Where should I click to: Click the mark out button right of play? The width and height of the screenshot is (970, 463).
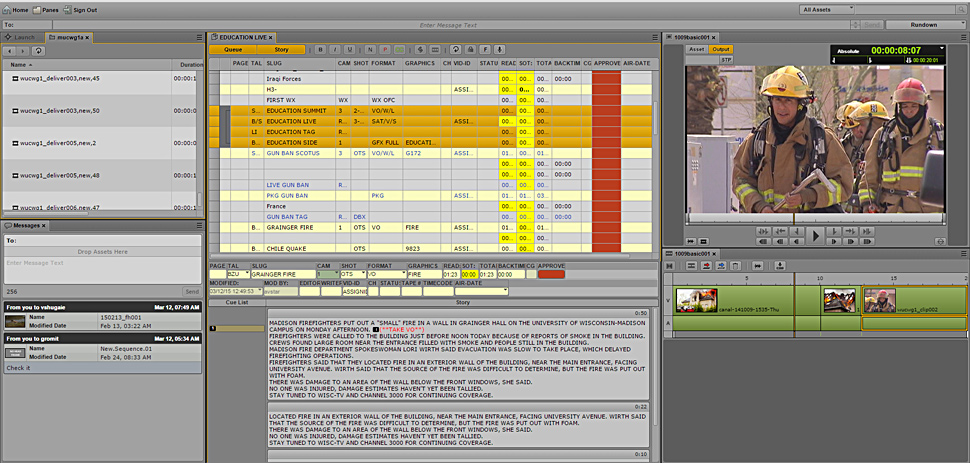click(x=832, y=231)
